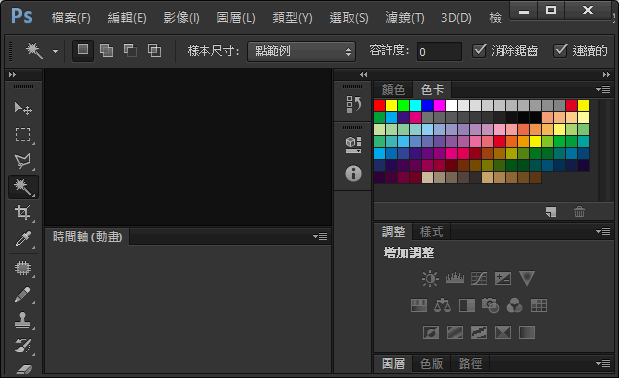Open the 樣本尺寸 dropdown showing 點範例

coord(302,51)
